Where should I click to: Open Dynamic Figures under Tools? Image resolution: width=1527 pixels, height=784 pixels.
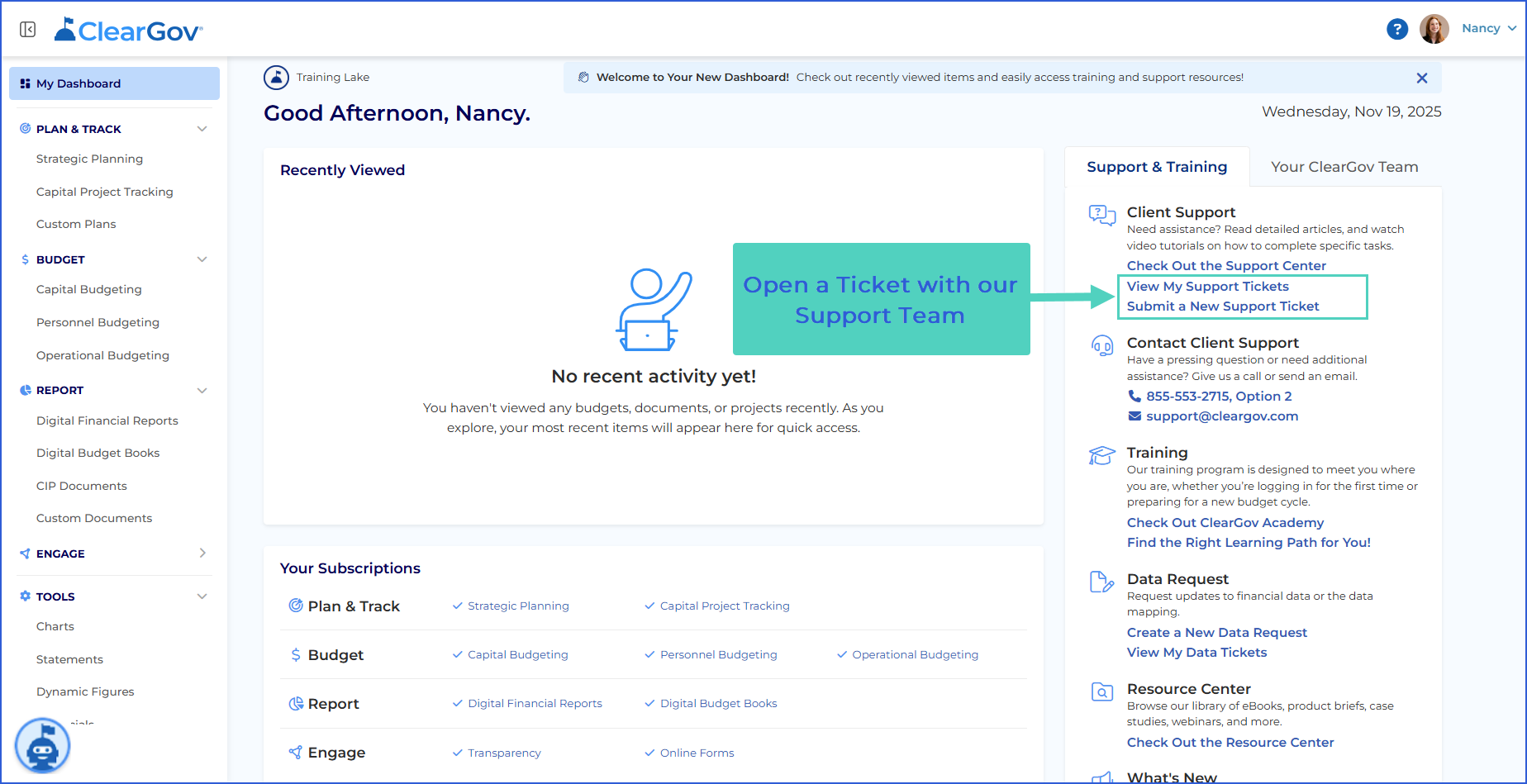click(85, 691)
